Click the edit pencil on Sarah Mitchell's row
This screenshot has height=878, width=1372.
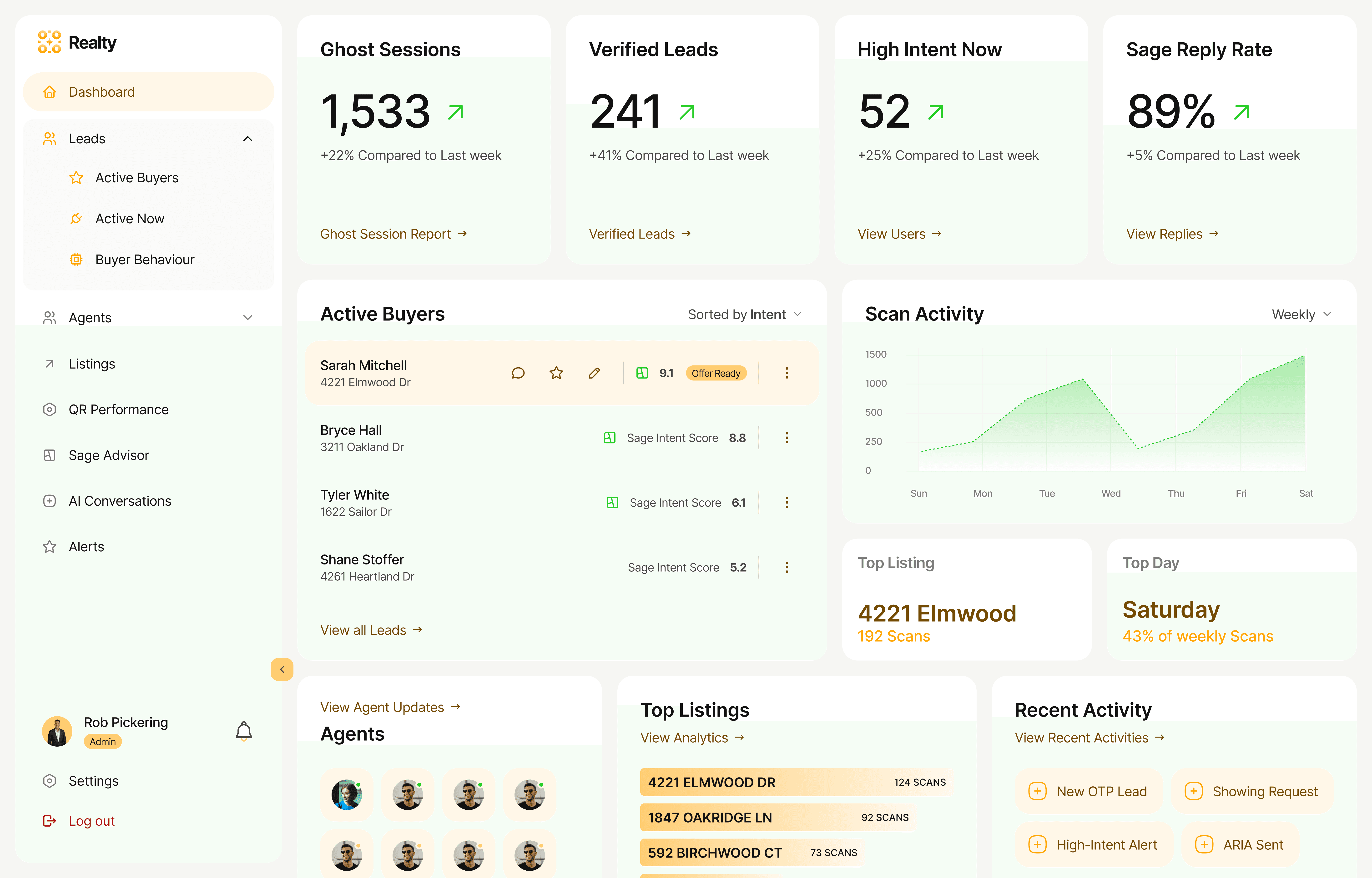(594, 373)
